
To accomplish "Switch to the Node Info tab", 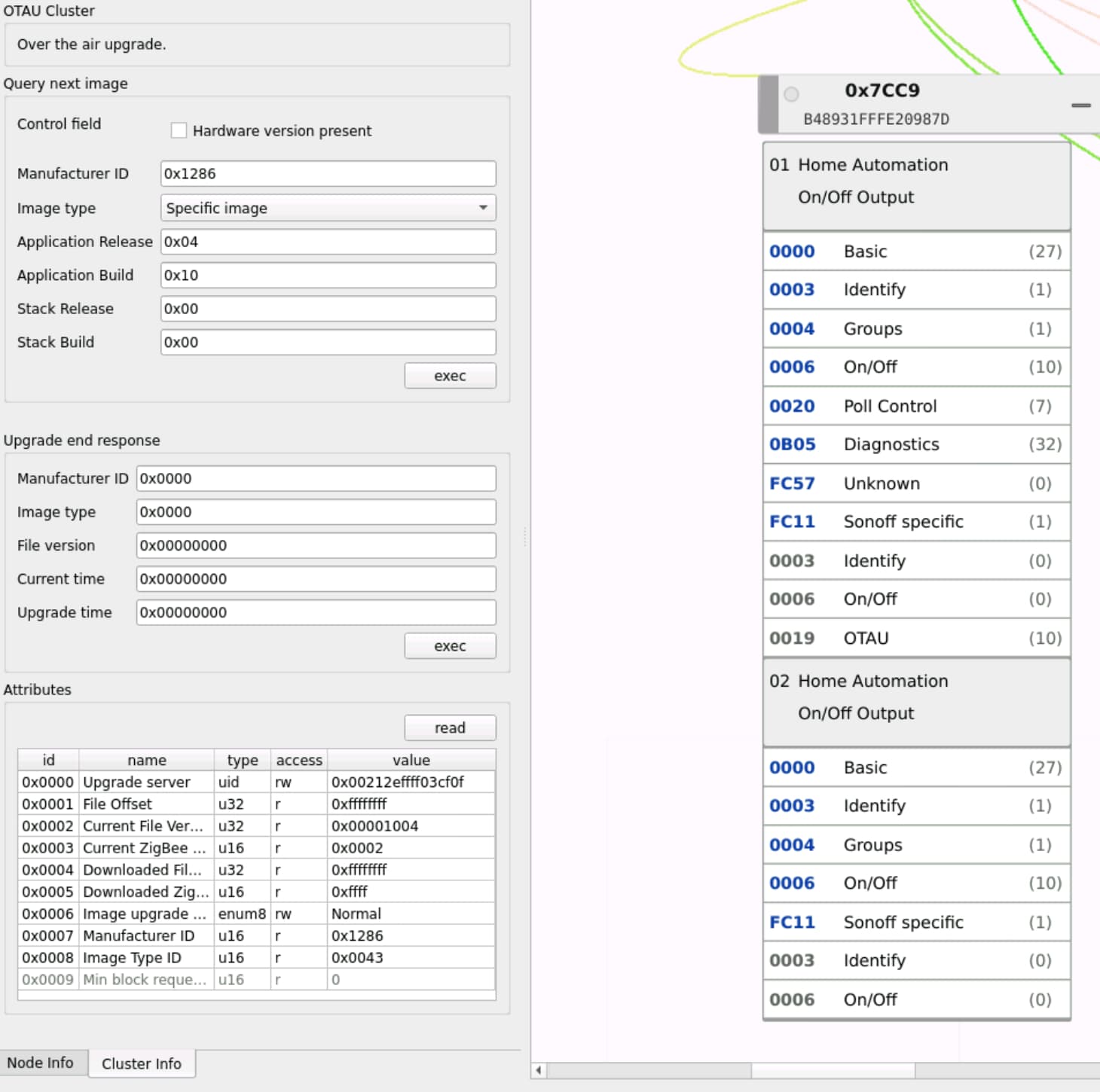I will [41, 1063].
